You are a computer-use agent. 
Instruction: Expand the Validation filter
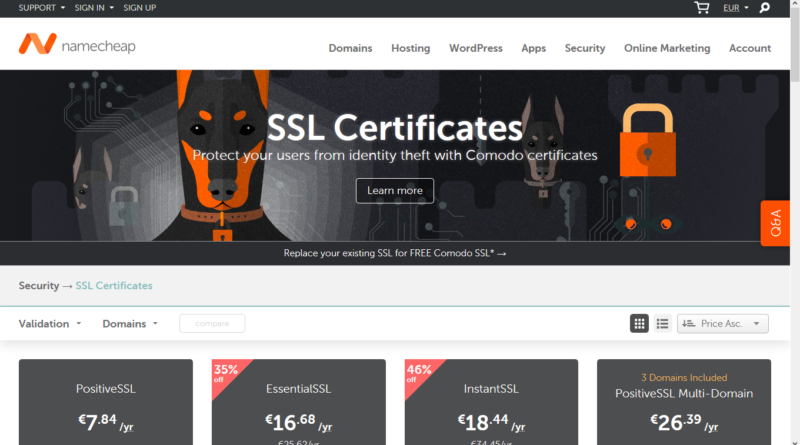(x=50, y=324)
